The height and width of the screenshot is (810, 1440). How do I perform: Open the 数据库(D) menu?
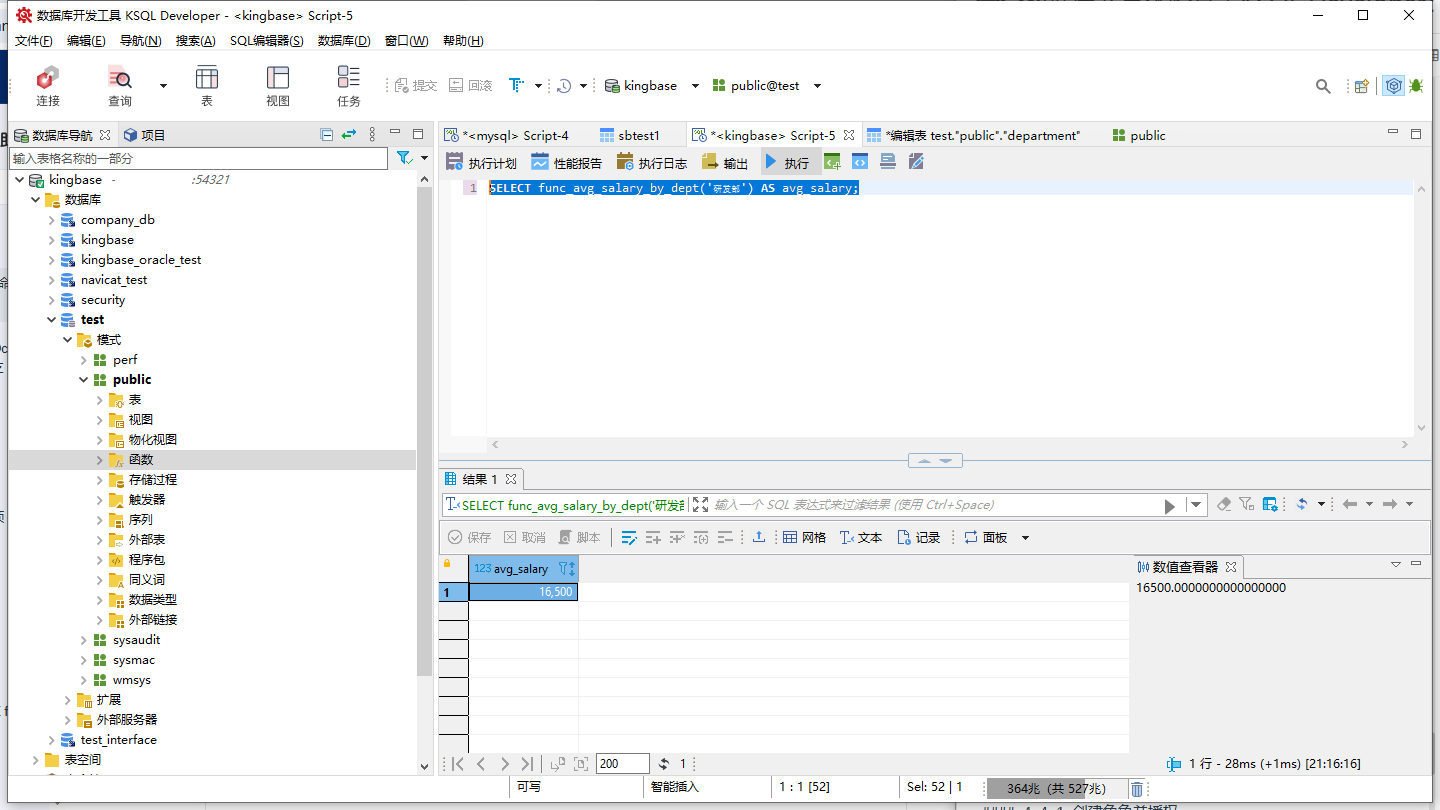click(x=343, y=41)
